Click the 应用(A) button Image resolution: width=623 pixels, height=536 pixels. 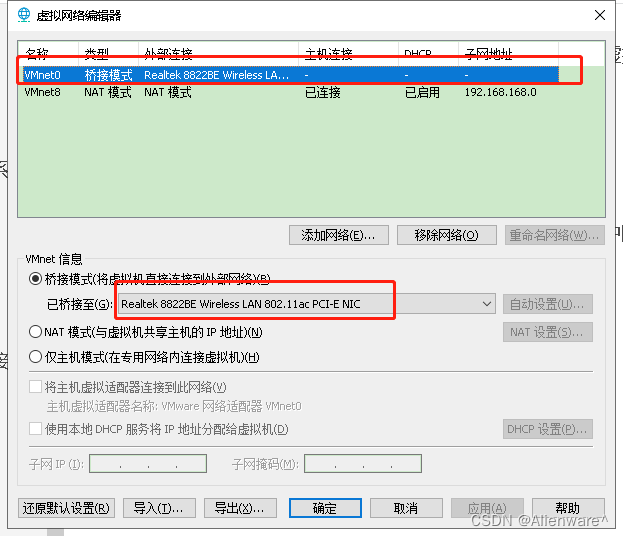[x=487, y=508]
